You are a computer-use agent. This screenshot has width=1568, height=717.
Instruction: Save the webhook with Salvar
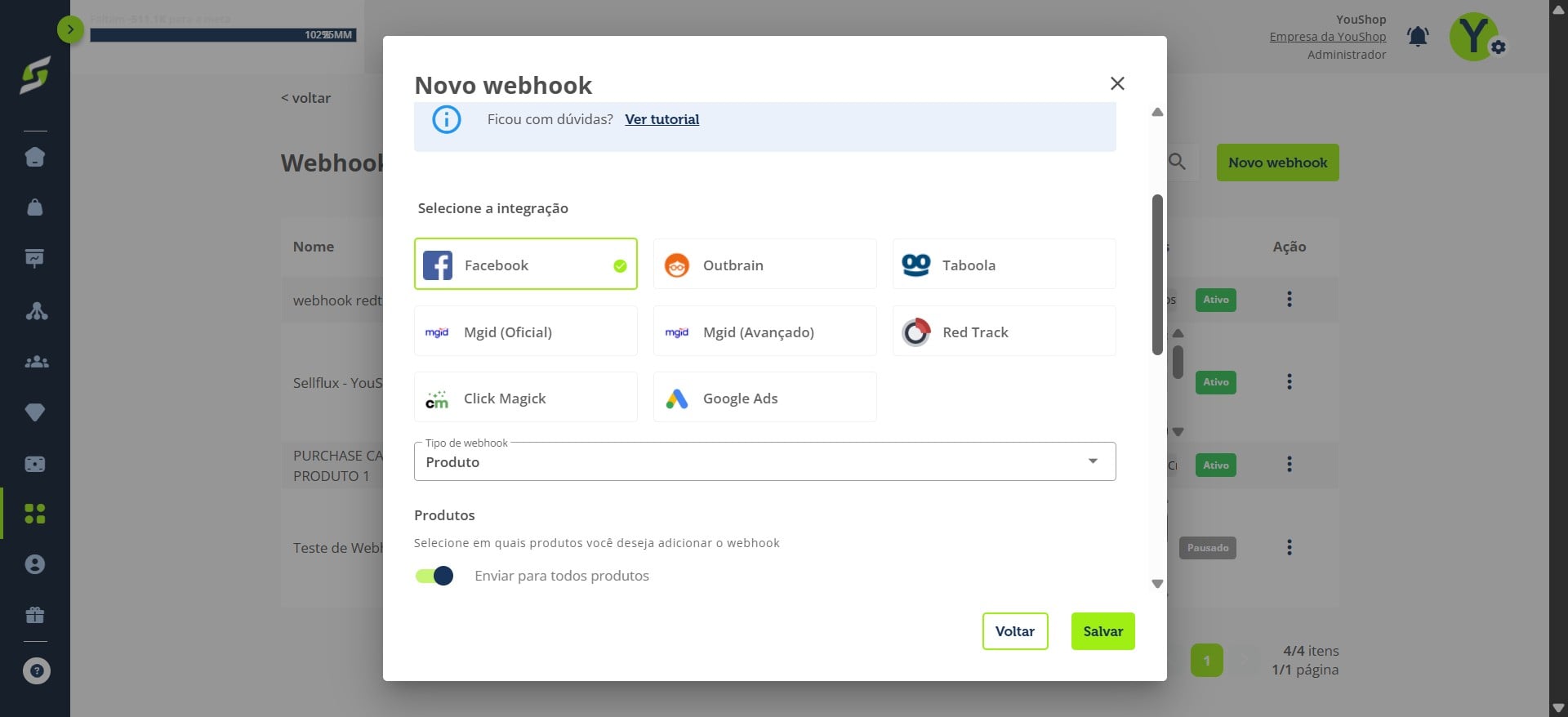[1102, 631]
